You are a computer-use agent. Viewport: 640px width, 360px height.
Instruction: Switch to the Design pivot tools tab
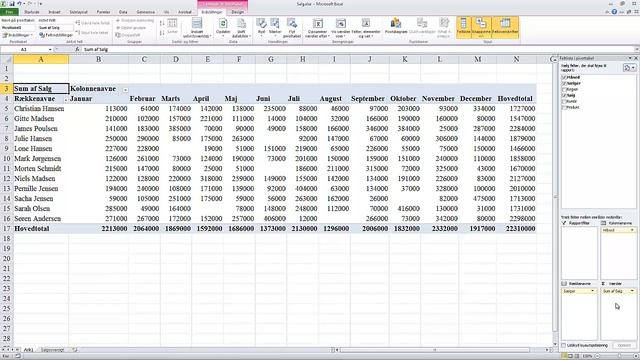(x=238, y=12)
